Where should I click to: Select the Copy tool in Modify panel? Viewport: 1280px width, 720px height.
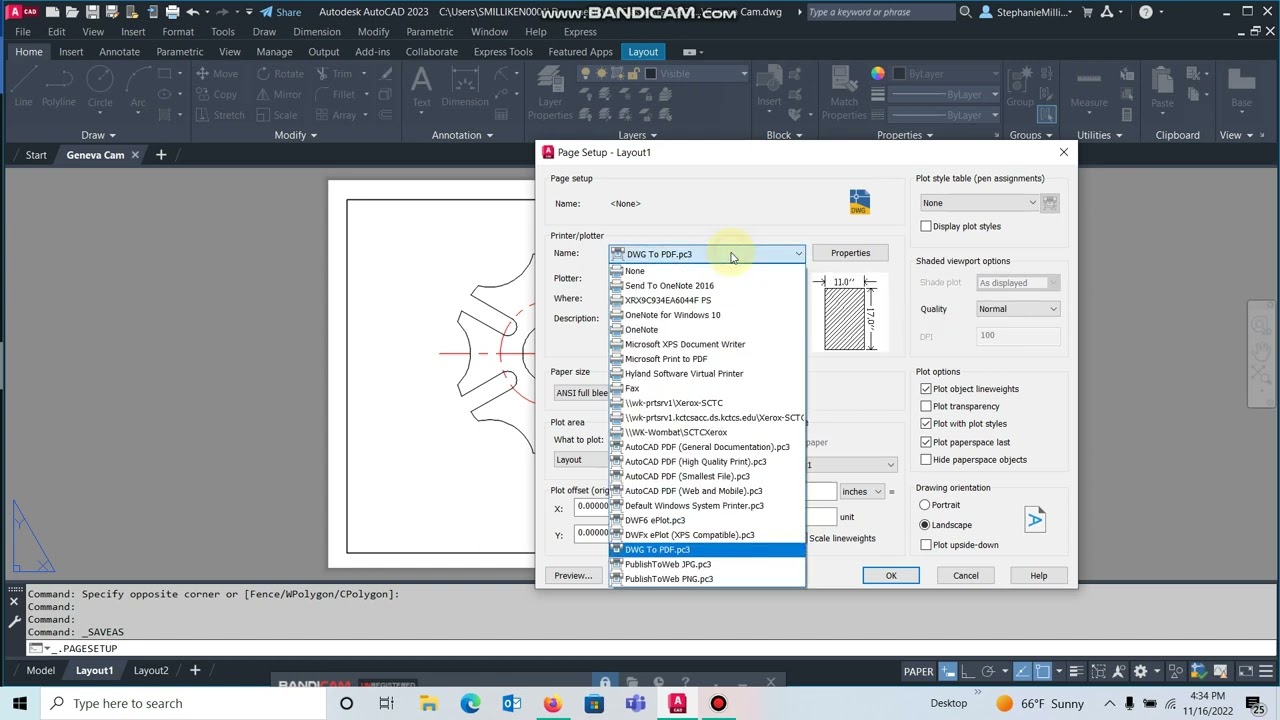pos(216,94)
